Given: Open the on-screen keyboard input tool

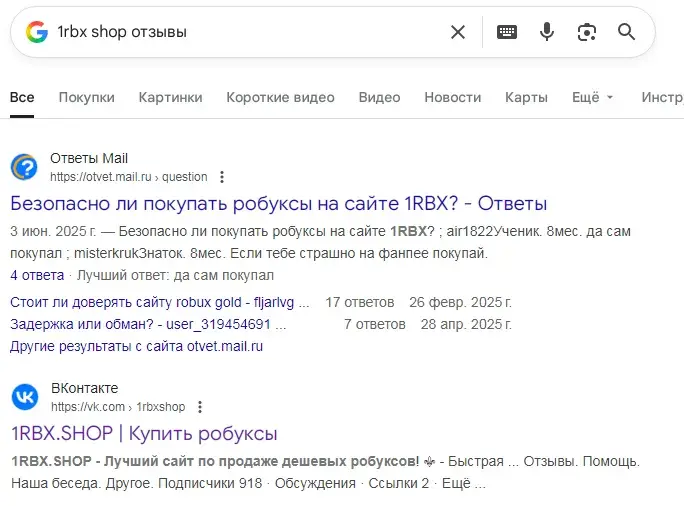Looking at the screenshot, I should 507,32.
